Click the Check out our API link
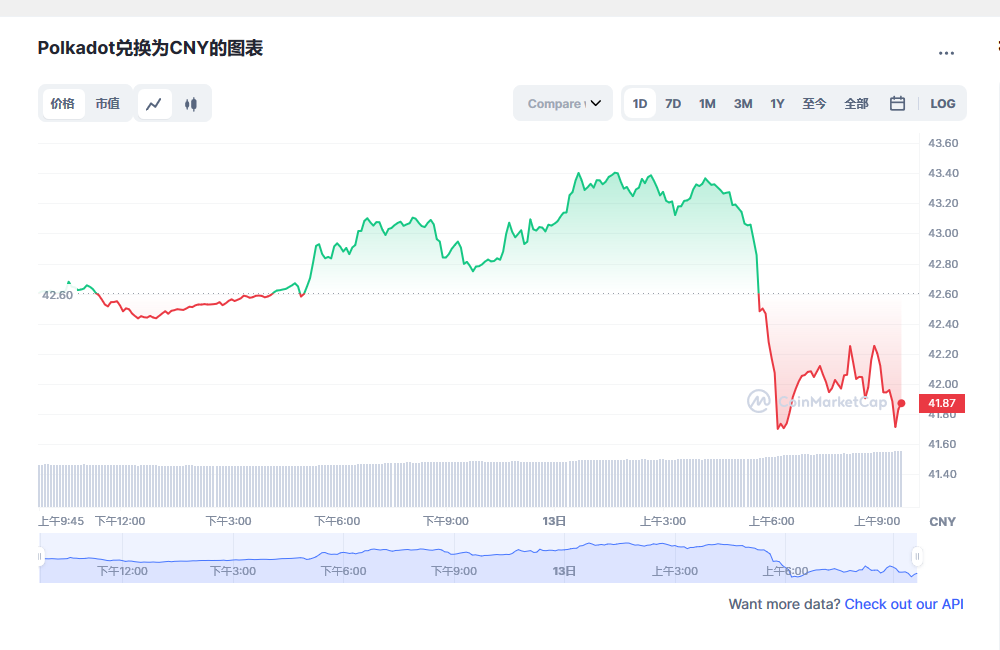 tap(904, 604)
